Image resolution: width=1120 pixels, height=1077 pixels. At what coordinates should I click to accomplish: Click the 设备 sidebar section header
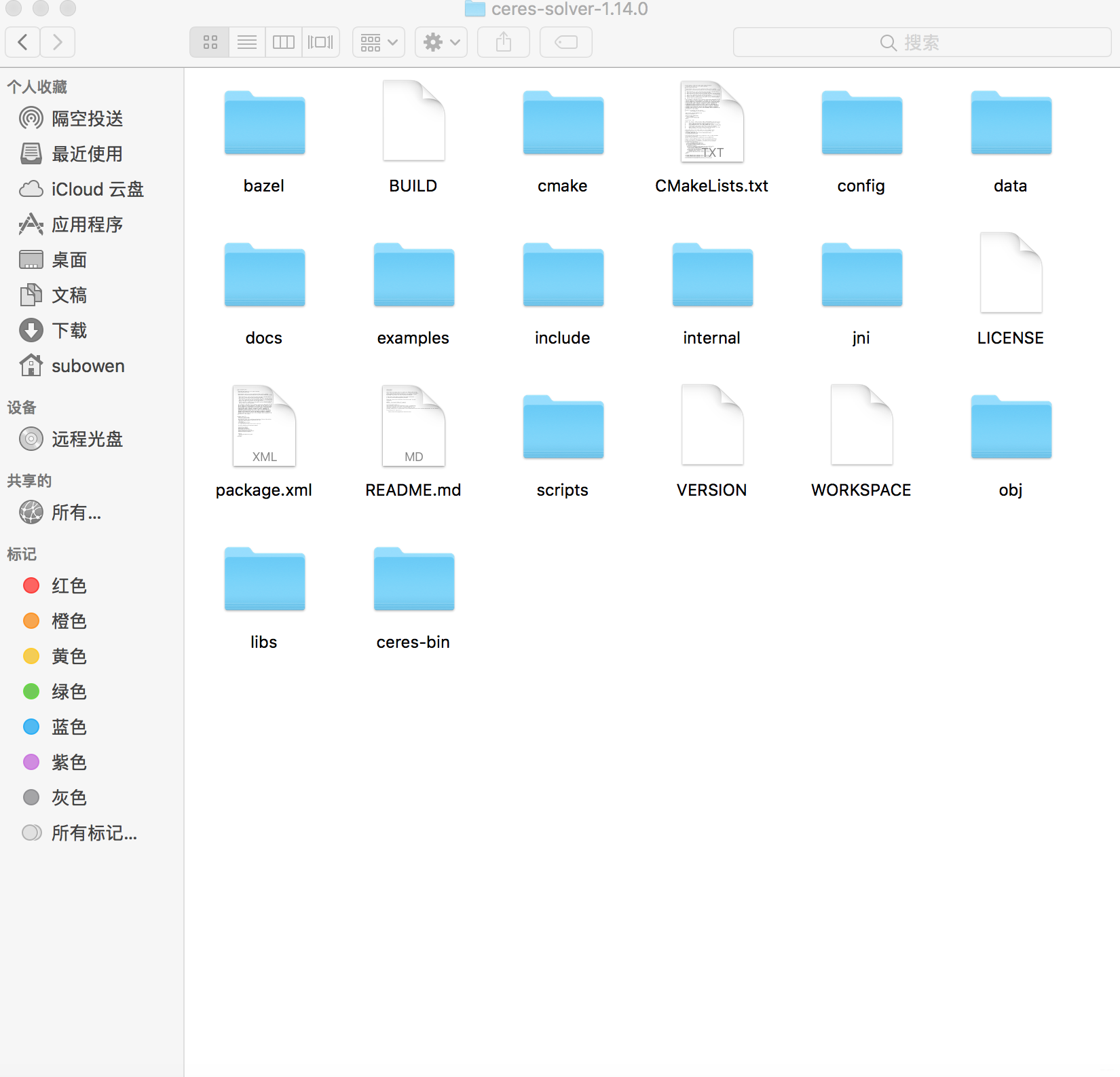point(21,407)
